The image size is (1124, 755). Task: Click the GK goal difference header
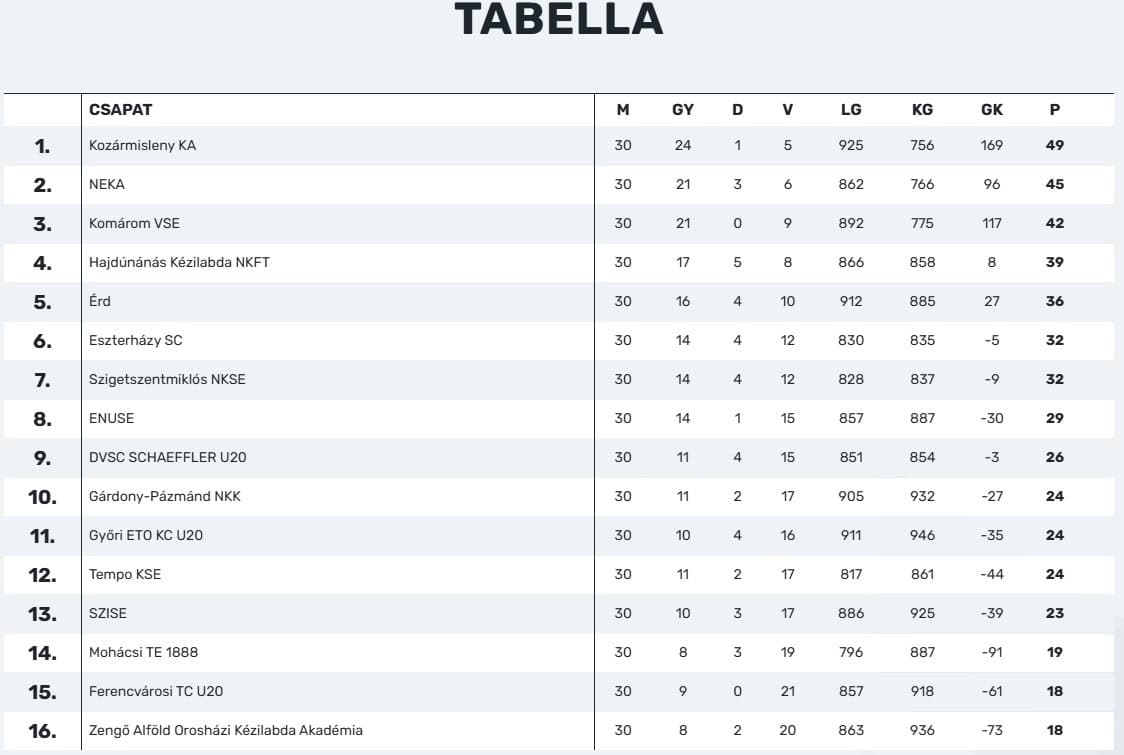991,110
